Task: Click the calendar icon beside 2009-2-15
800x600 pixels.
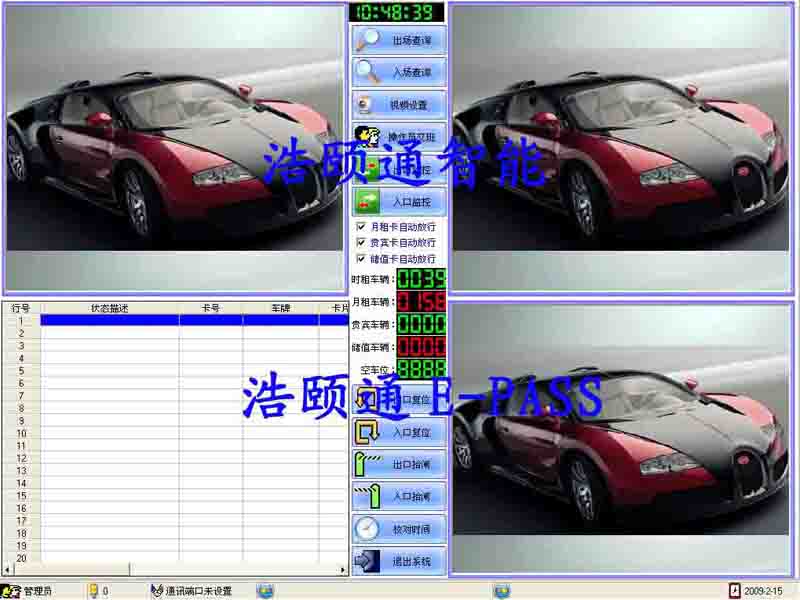Action: 734,591
